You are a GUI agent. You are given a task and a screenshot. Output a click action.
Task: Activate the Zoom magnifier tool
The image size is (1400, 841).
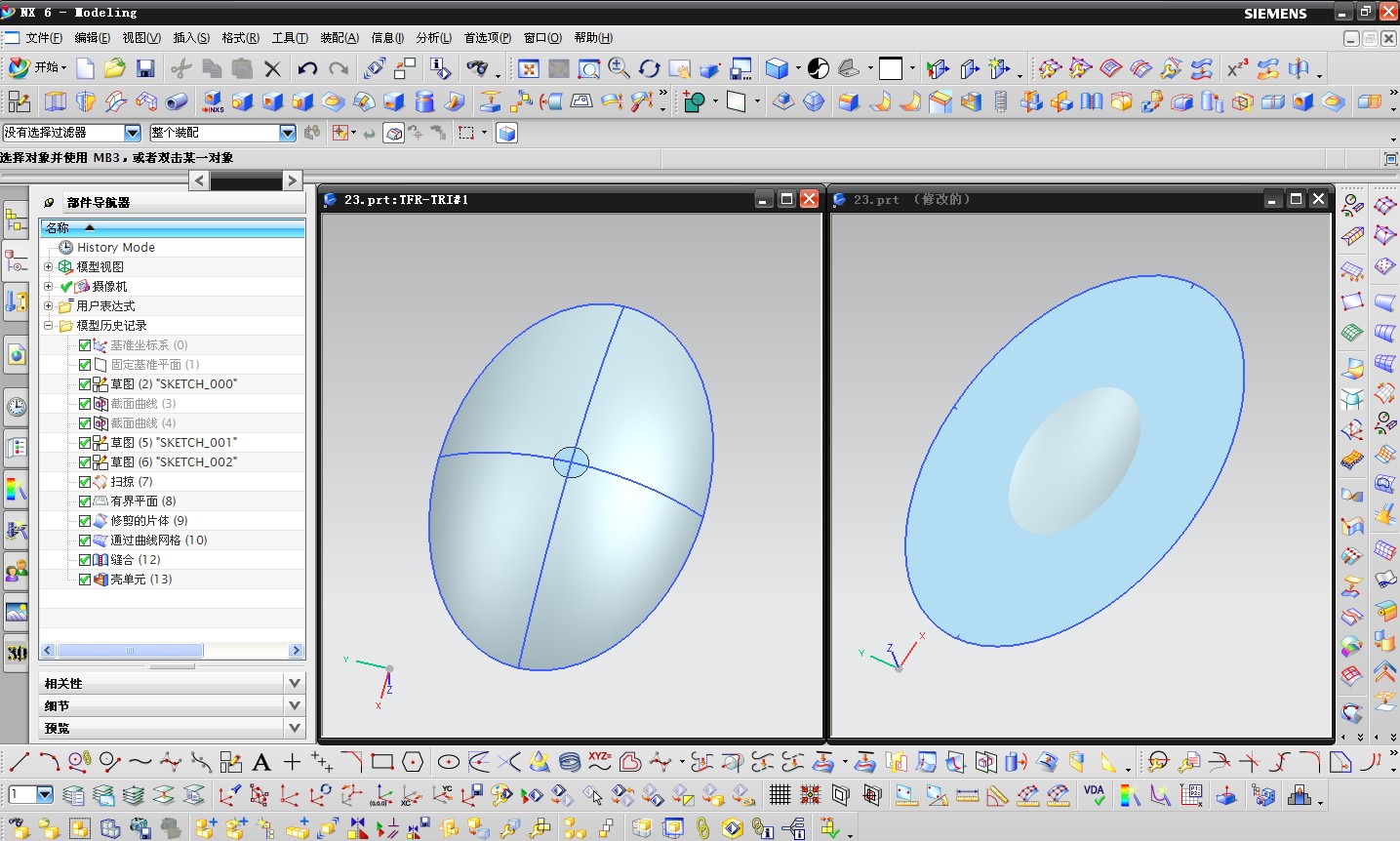coord(620,68)
